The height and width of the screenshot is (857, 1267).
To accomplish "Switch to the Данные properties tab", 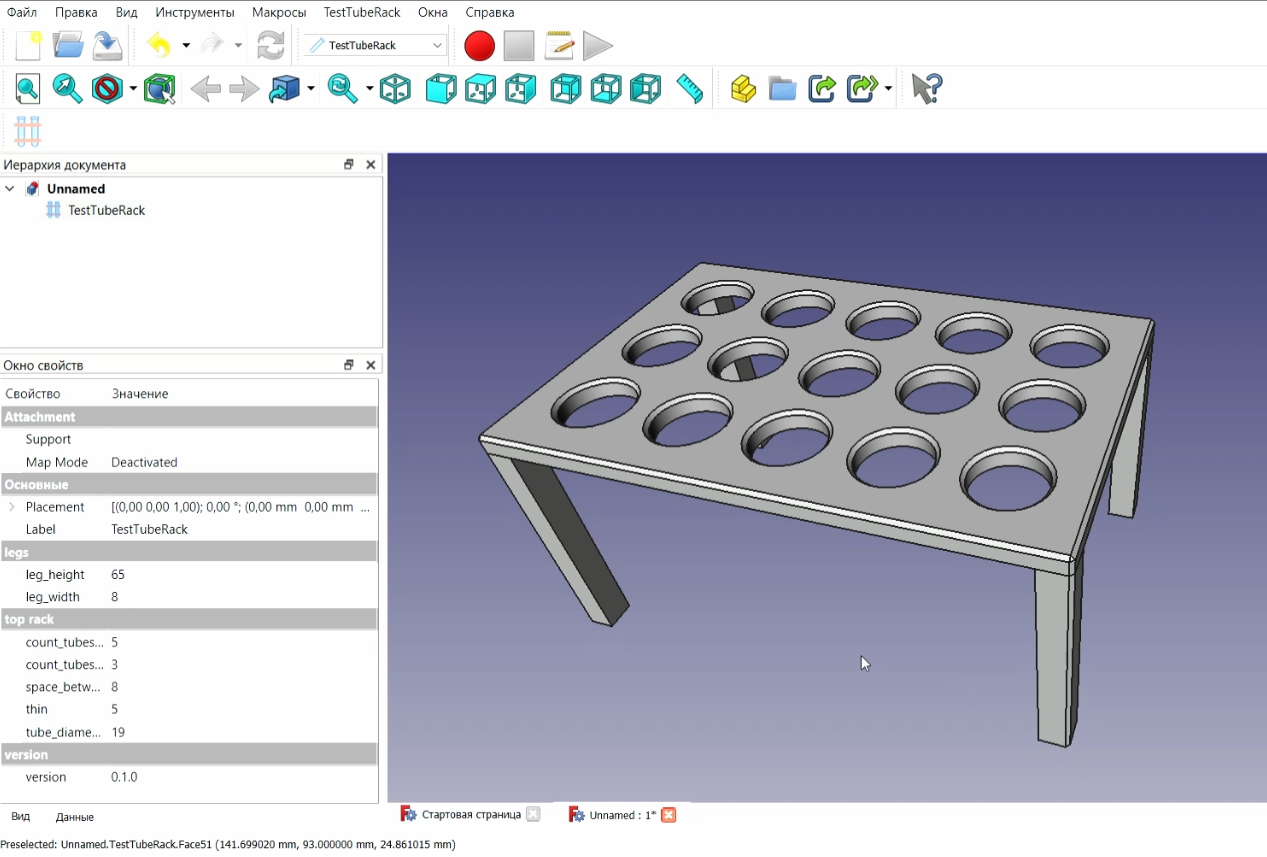I will [x=75, y=817].
